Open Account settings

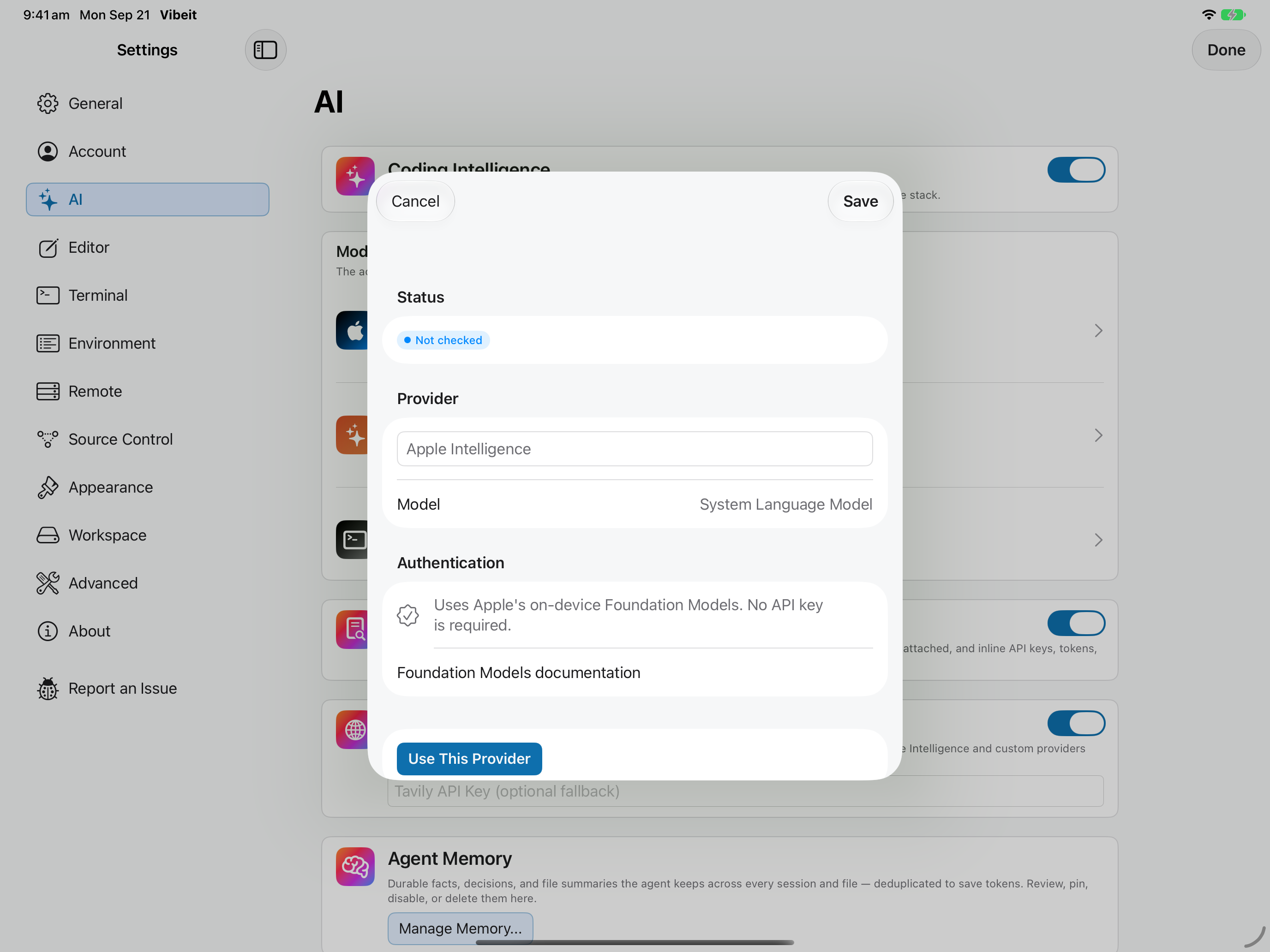[x=148, y=151]
